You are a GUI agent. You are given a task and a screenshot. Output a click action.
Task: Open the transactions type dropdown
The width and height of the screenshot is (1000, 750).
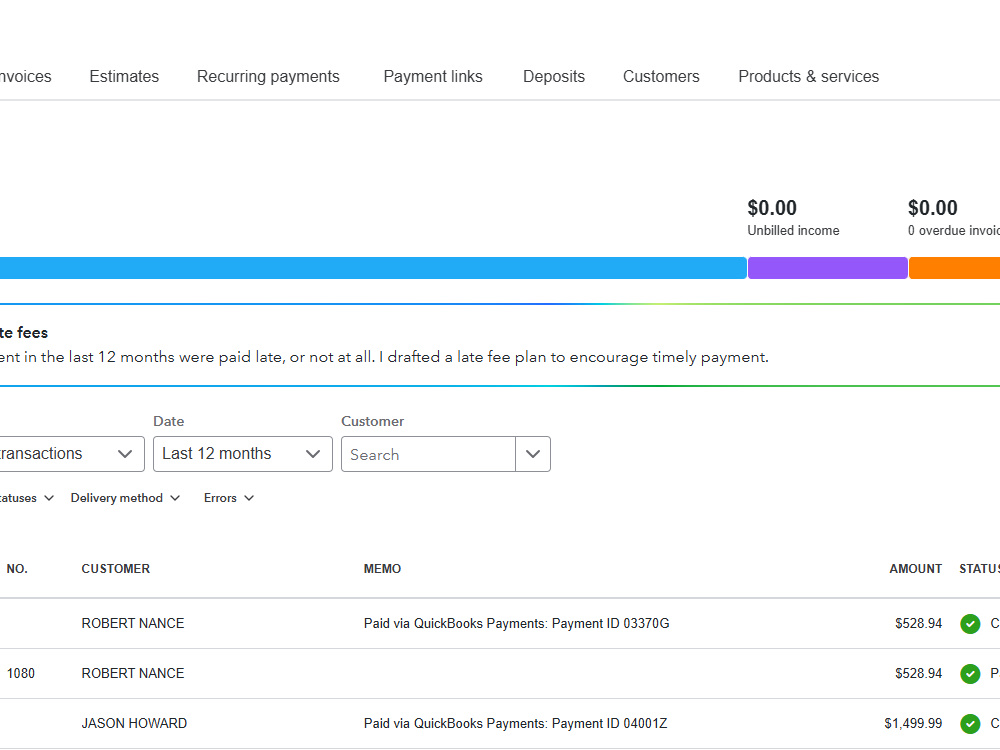71,454
